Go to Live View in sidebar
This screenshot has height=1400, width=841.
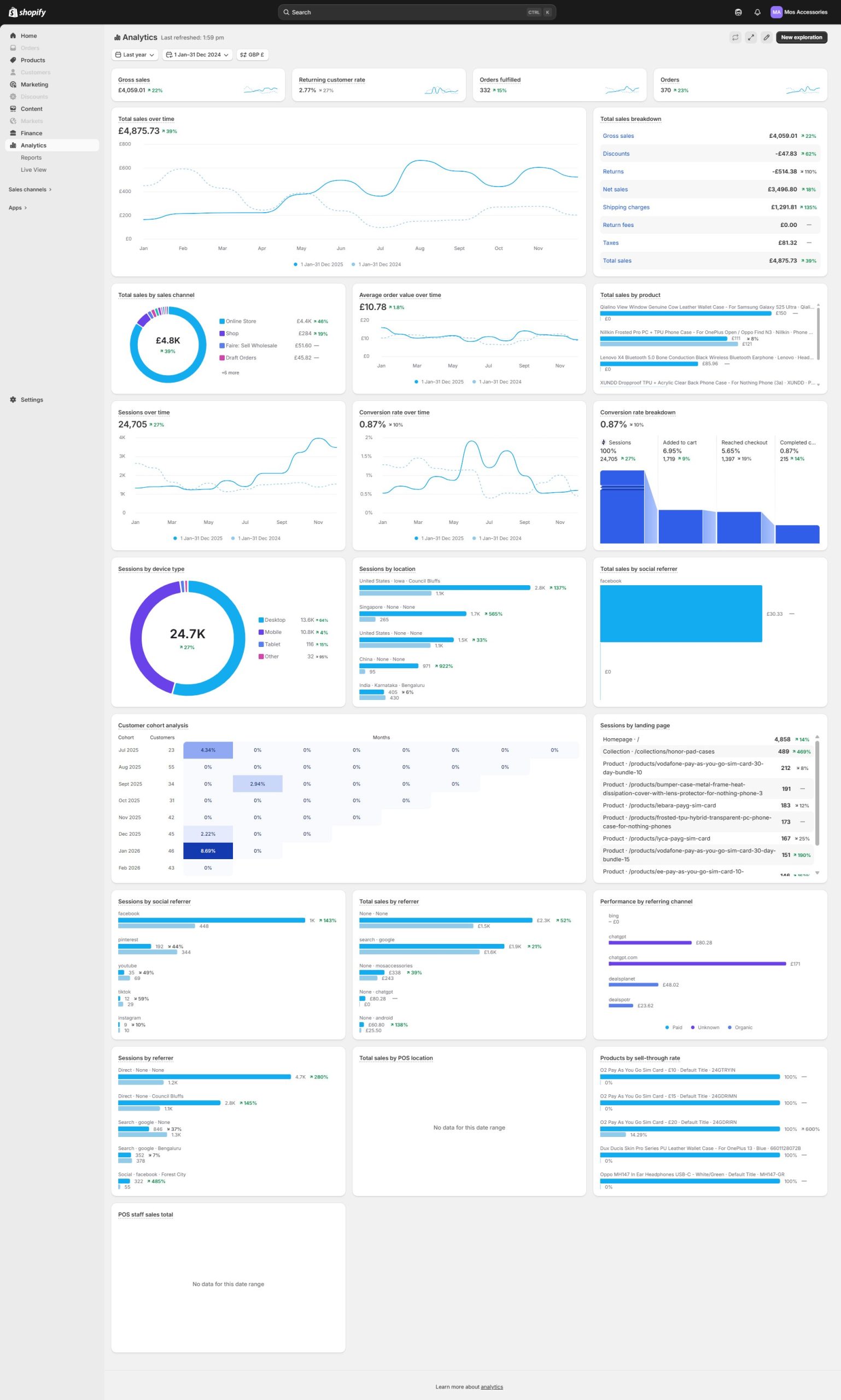point(33,170)
